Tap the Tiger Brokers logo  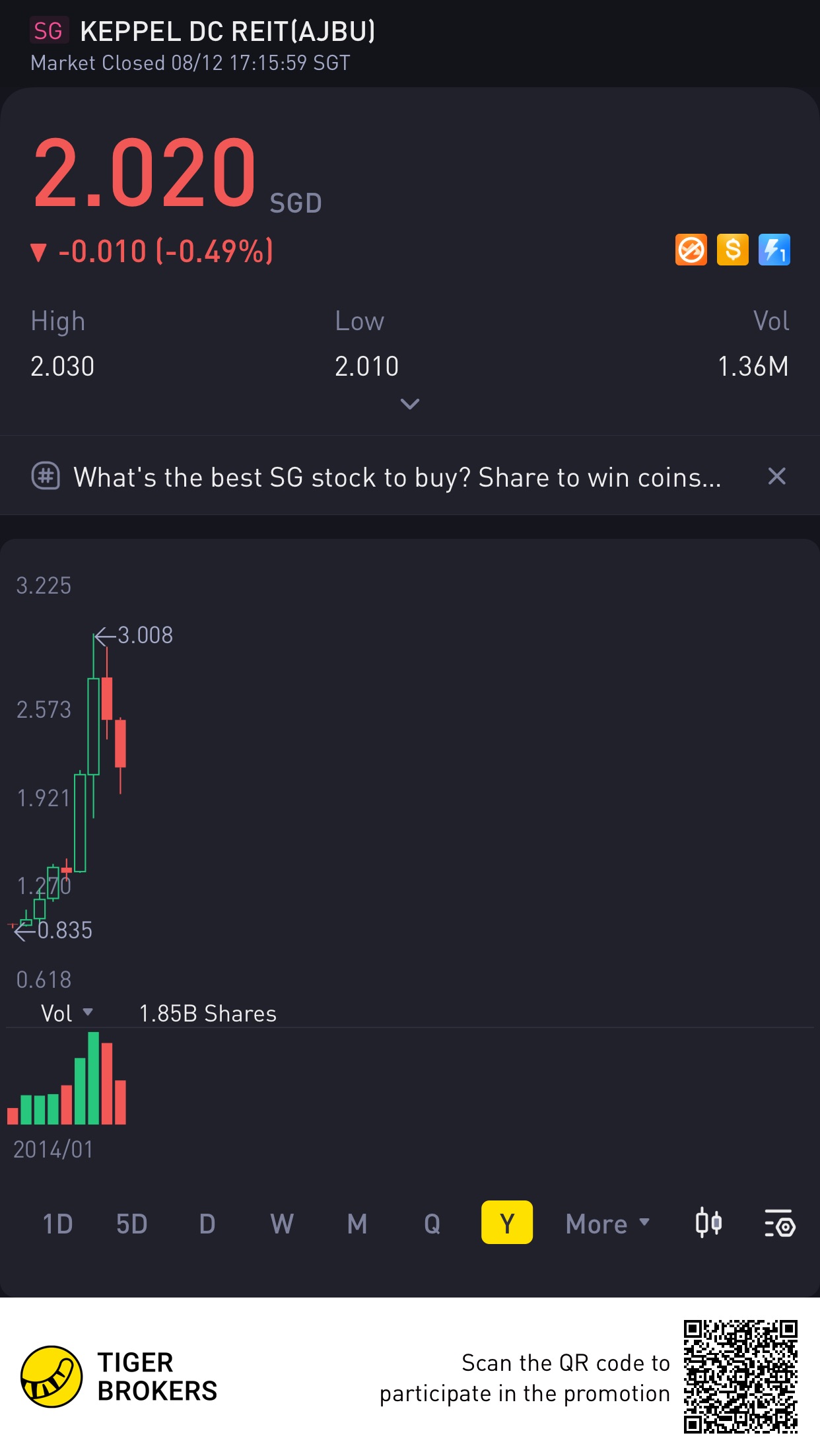tap(51, 1376)
